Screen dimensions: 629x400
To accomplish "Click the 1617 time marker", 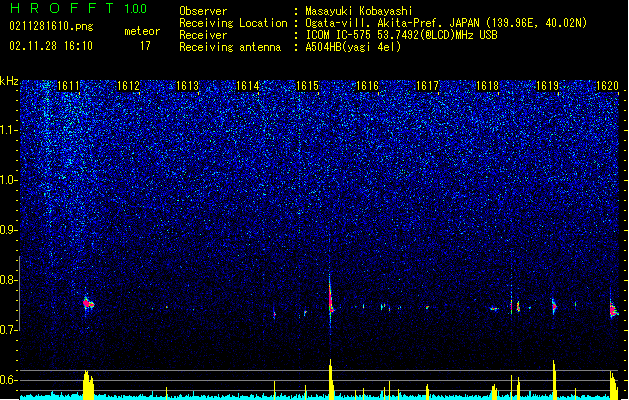I will point(427,86).
